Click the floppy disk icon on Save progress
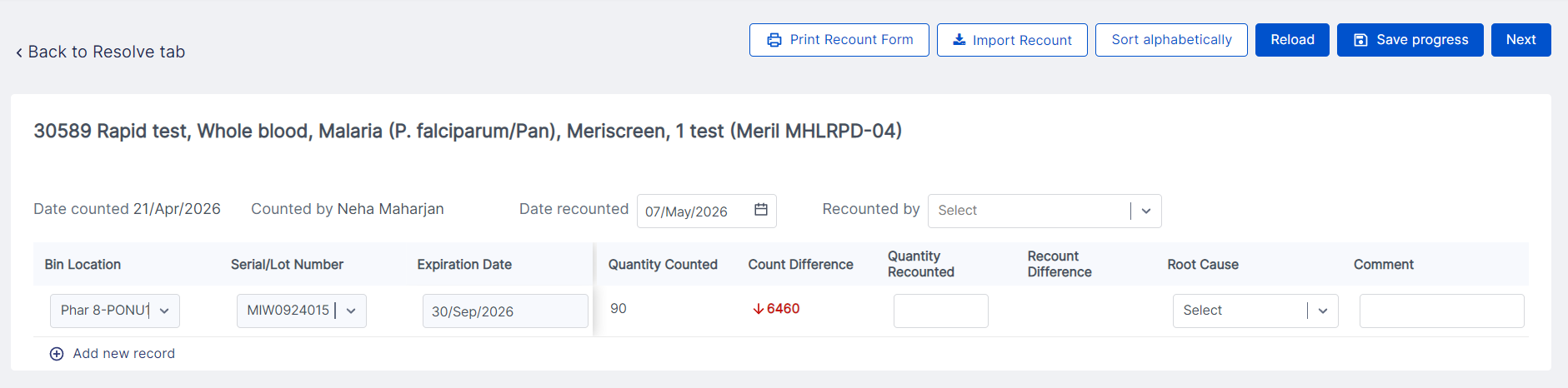 (x=1360, y=40)
